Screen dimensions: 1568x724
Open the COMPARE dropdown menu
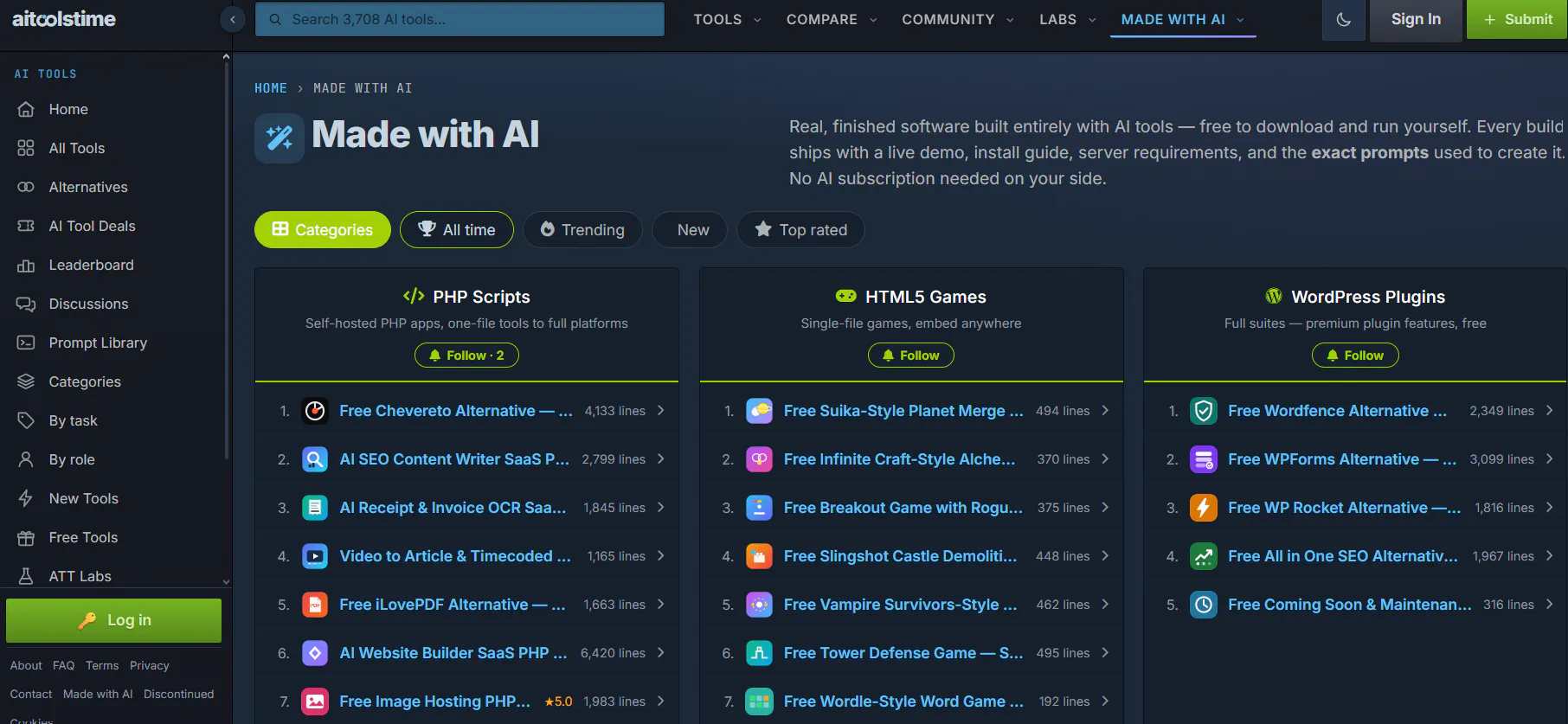pos(831,19)
